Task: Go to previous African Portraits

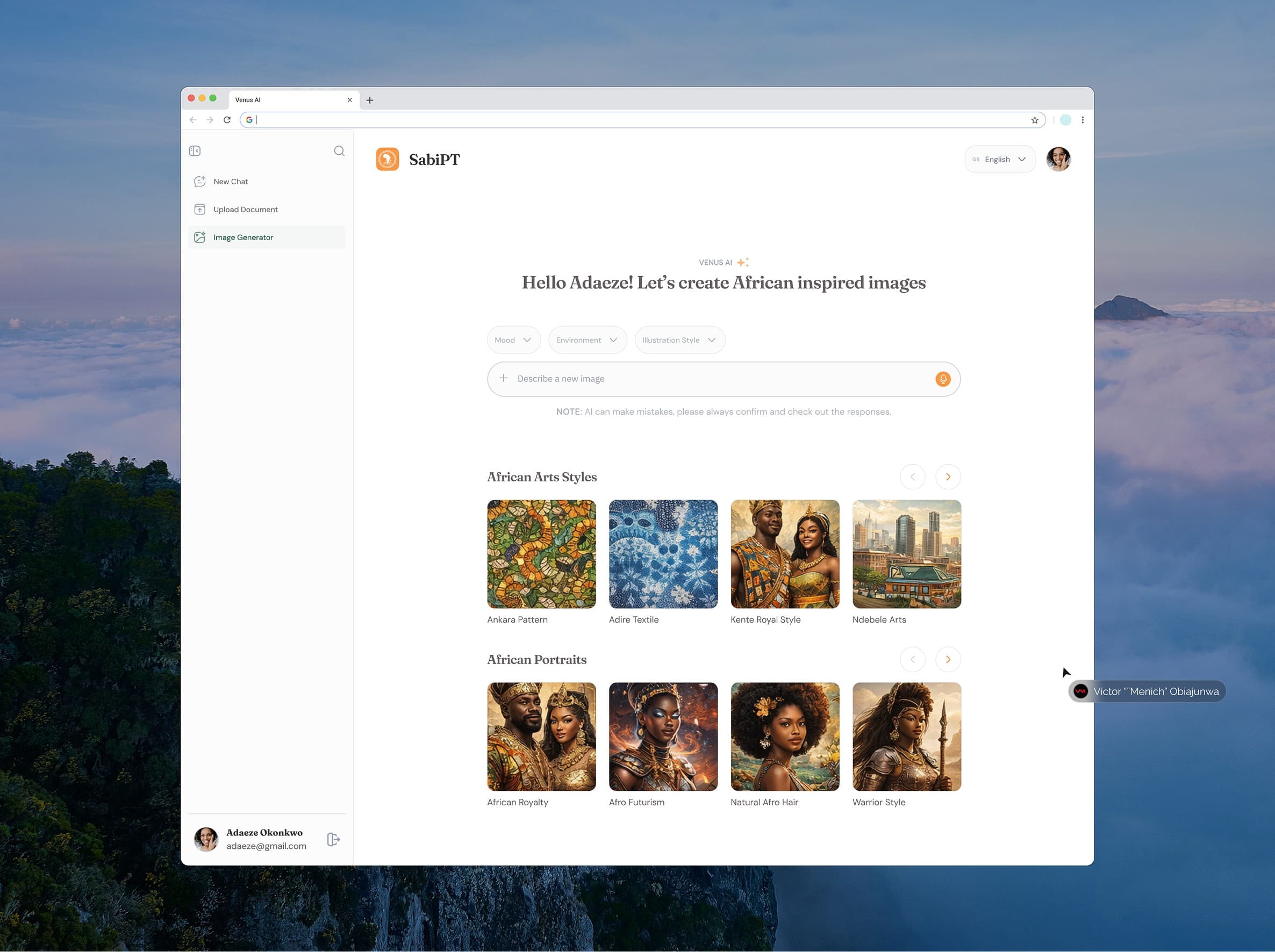Action: 913,659
